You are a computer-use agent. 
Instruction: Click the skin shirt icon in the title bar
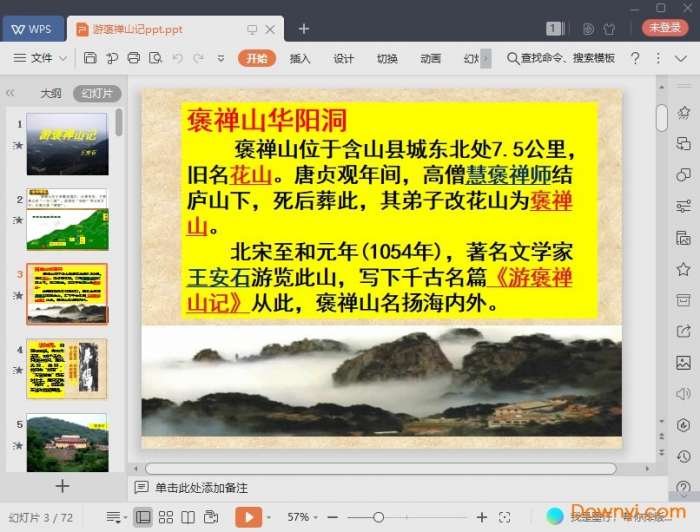point(609,29)
